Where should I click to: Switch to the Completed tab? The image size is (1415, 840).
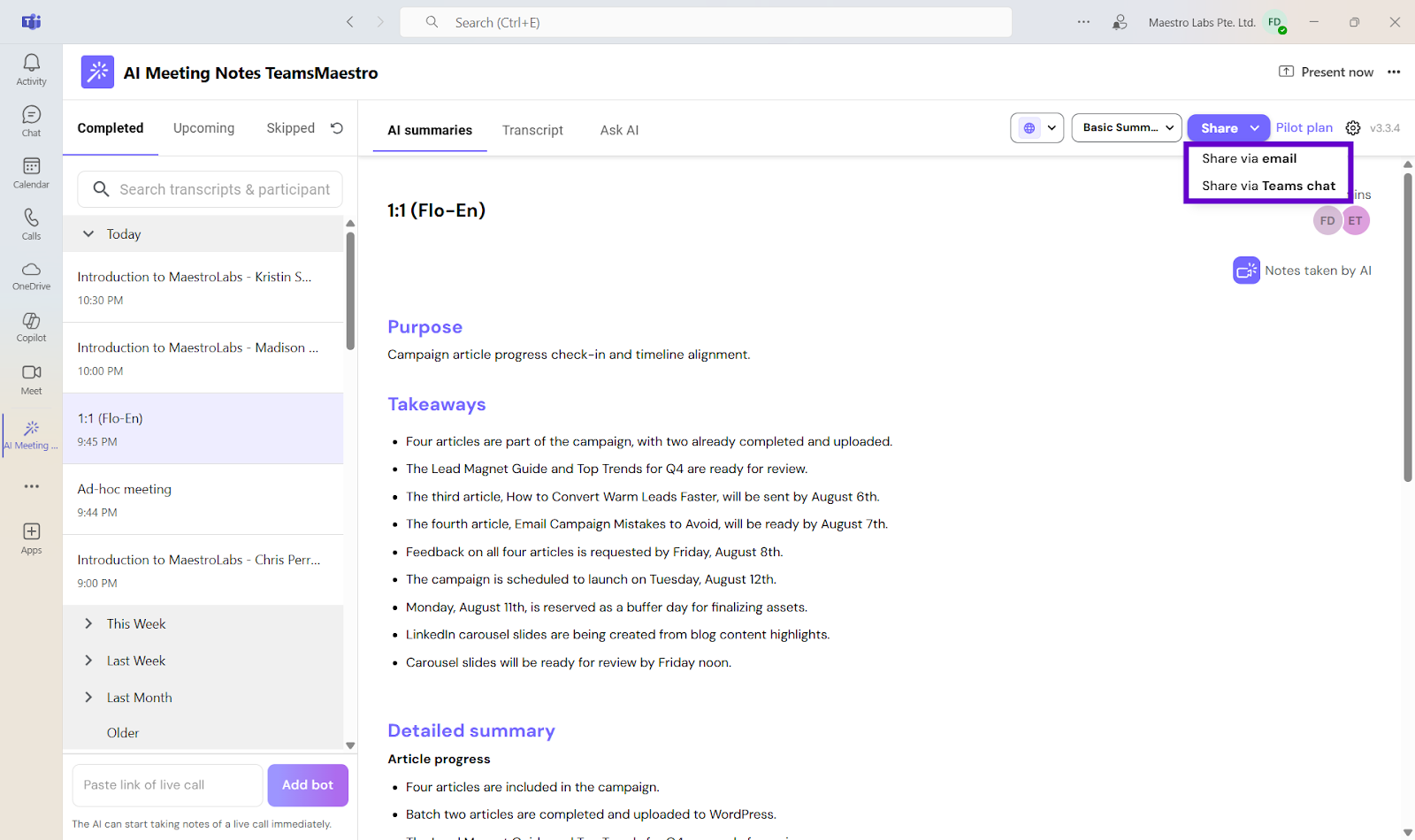[111, 128]
